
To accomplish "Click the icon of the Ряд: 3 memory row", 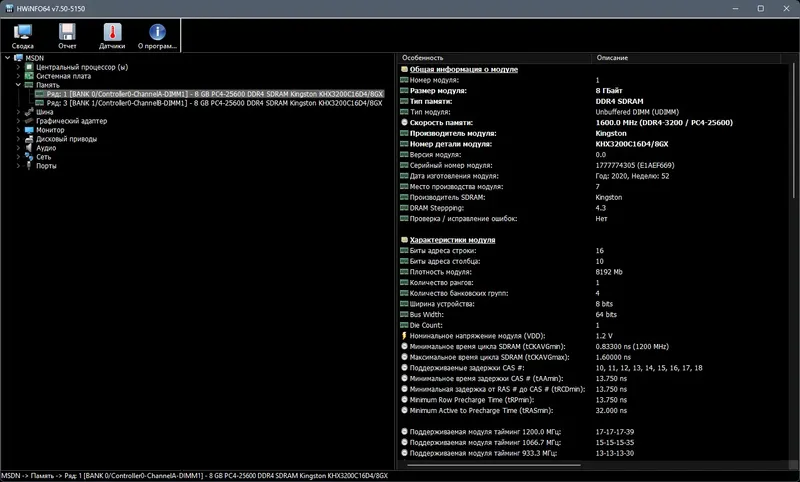I will click(40, 103).
